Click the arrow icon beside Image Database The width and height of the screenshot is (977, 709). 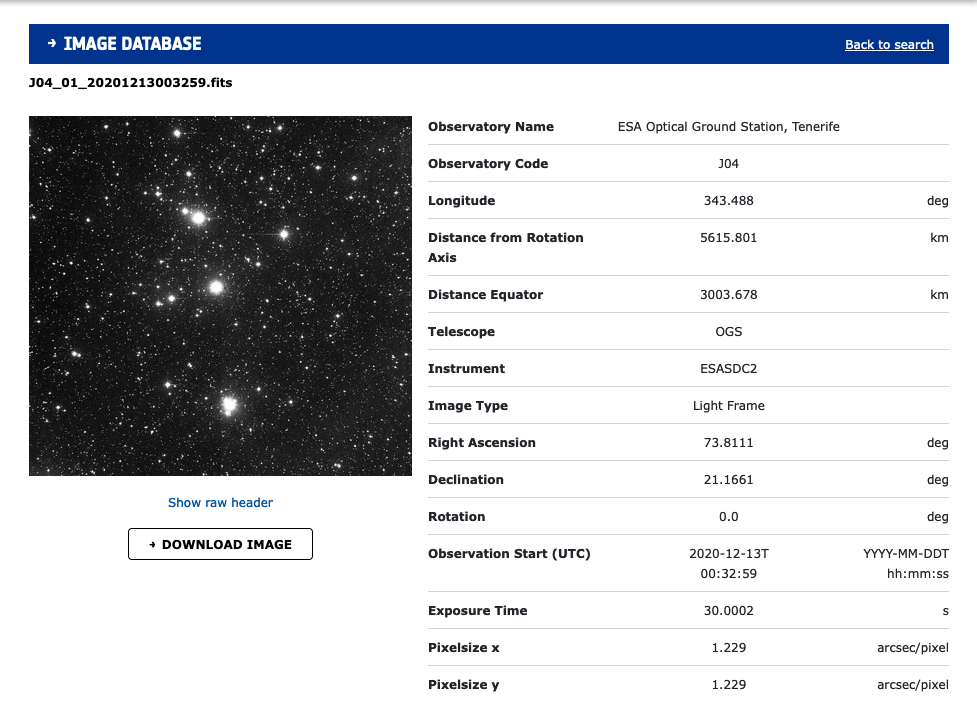point(51,44)
